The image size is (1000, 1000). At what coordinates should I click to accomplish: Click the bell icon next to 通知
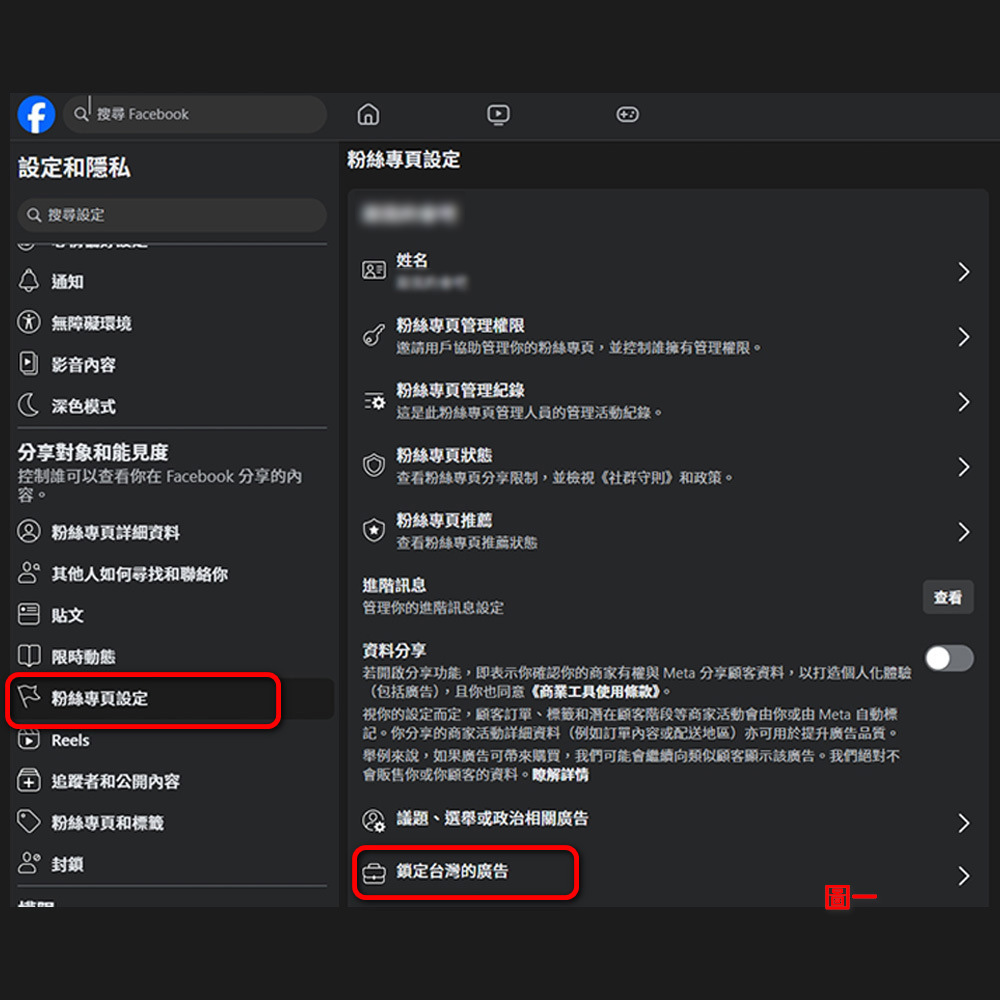pos(29,282)
